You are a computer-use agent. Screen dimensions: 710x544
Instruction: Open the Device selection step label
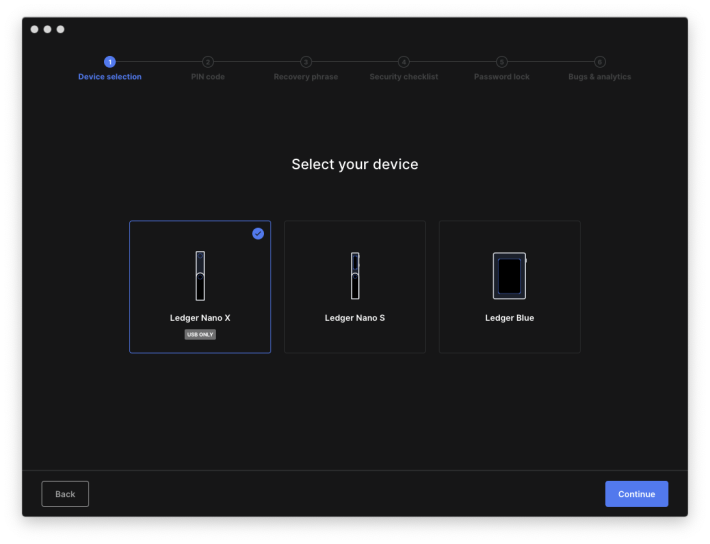[x=110, y=77]
